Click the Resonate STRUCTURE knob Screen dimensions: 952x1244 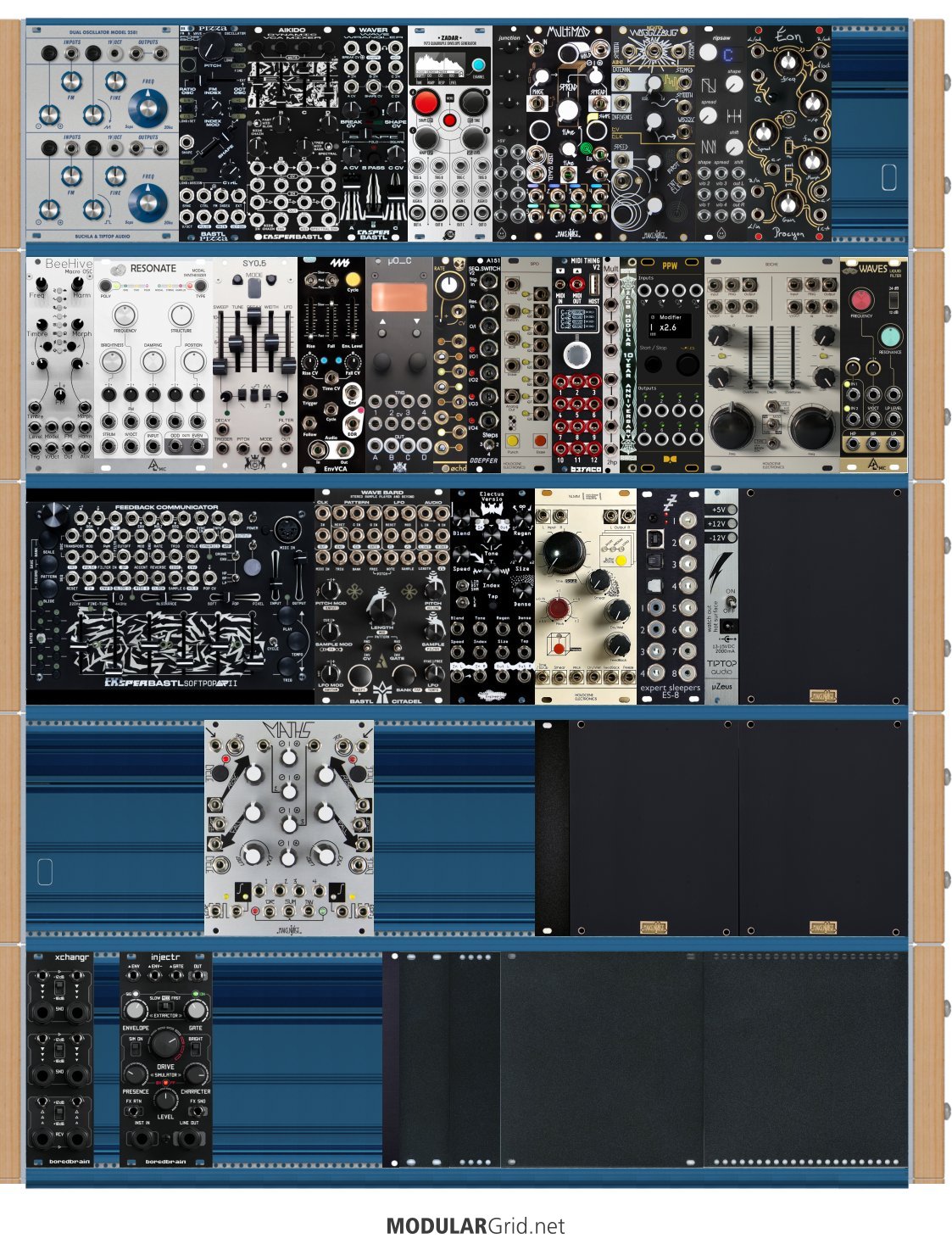click(181, 315)
